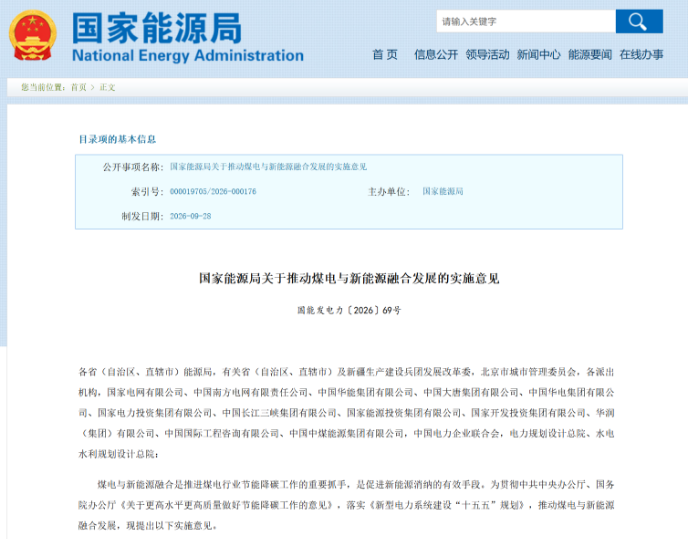Focus the keyword search input field
The height and width of the screenshot is (539, 688).
[x=526, y=21]
